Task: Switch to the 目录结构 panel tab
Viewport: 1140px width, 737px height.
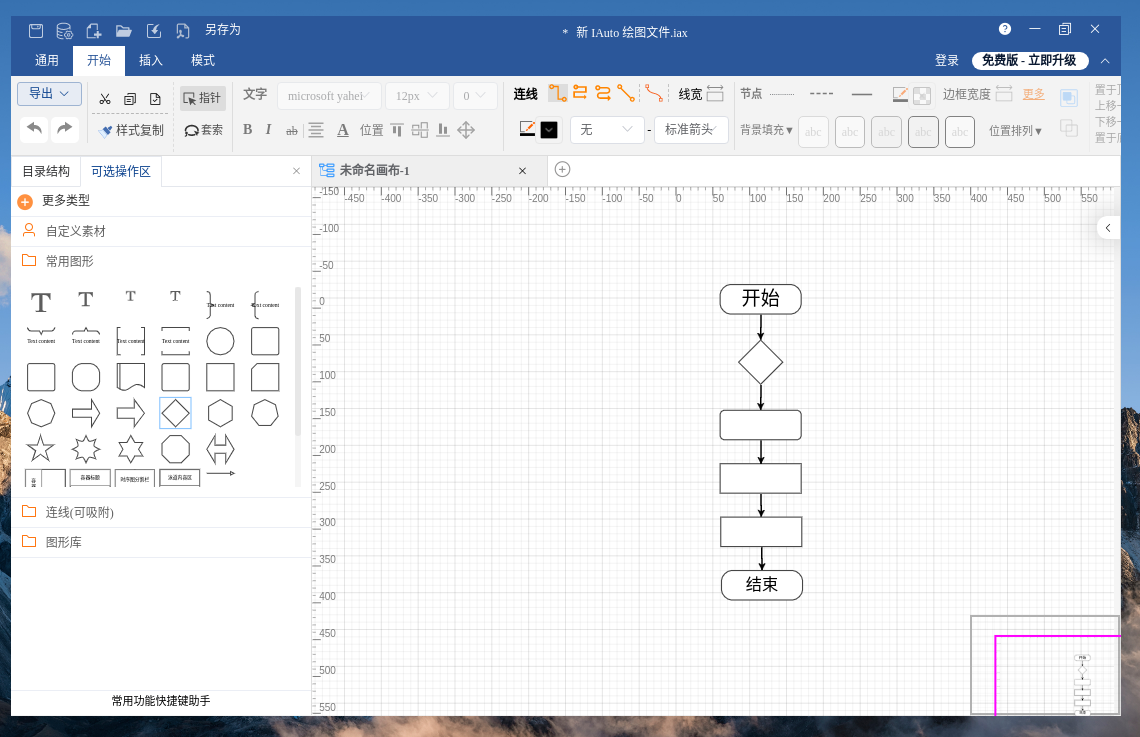Action: point(46,171)
